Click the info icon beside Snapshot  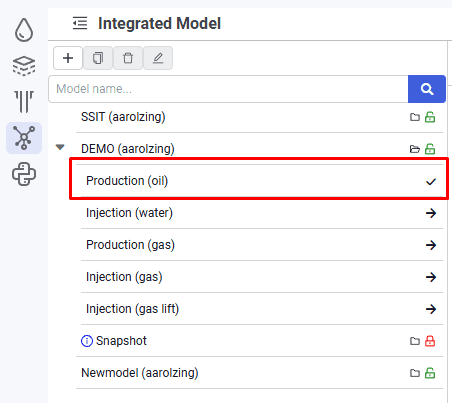tap(87, 341)
